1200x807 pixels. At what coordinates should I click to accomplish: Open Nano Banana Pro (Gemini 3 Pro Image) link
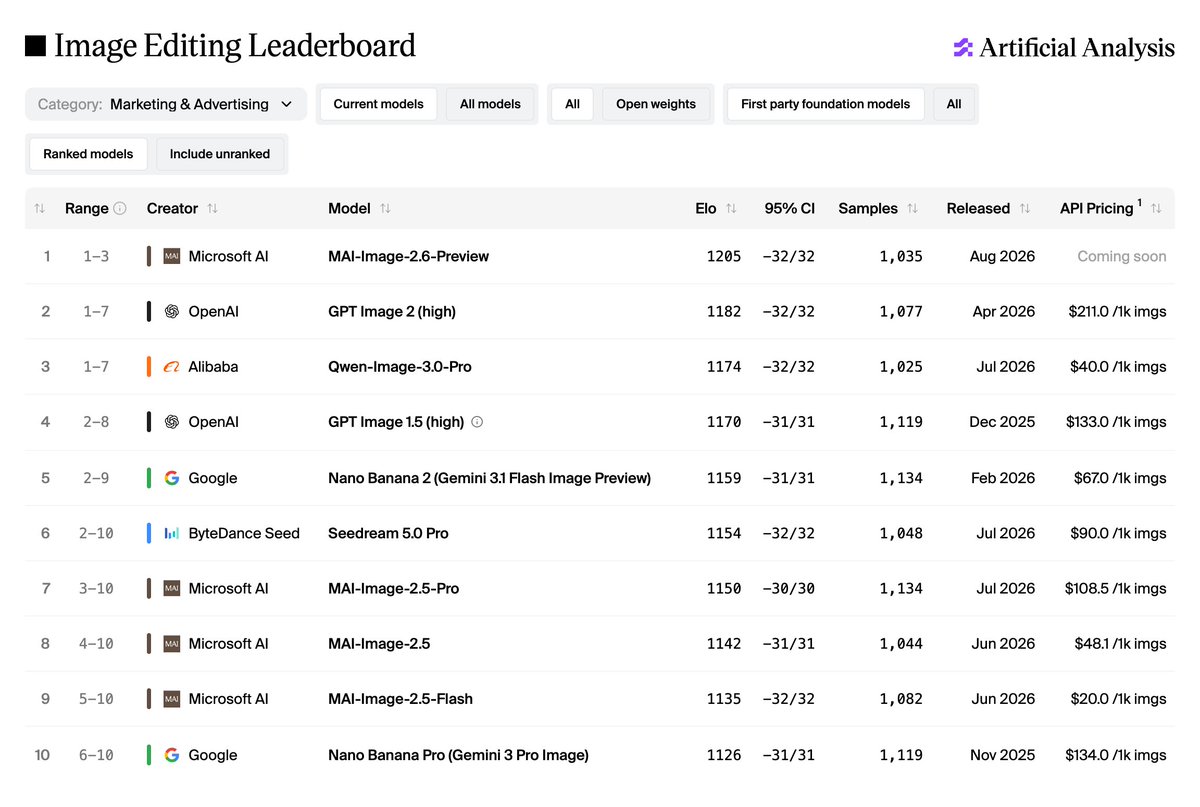(x=458, y=755)
